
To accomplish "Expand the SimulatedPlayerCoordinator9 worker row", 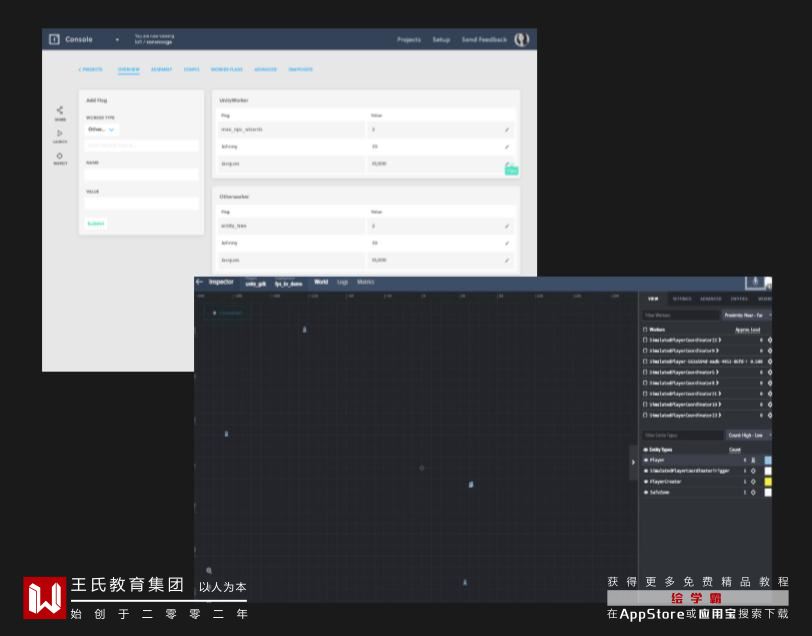I will pyautogui.click(x=718, y=351).
